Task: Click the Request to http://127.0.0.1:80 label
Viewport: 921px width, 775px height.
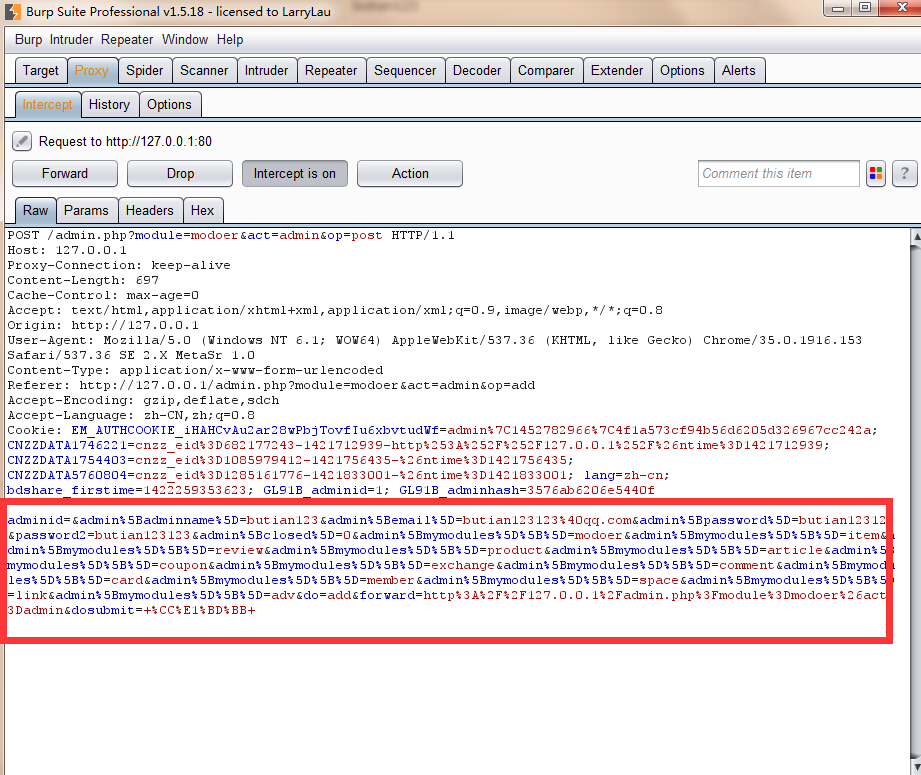Action: click(125, 142)
